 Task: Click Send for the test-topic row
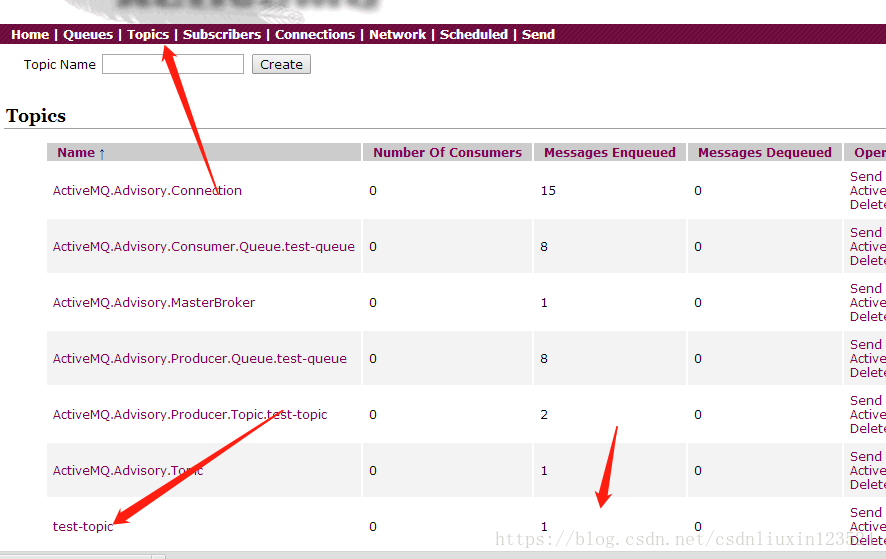[867, 512]
